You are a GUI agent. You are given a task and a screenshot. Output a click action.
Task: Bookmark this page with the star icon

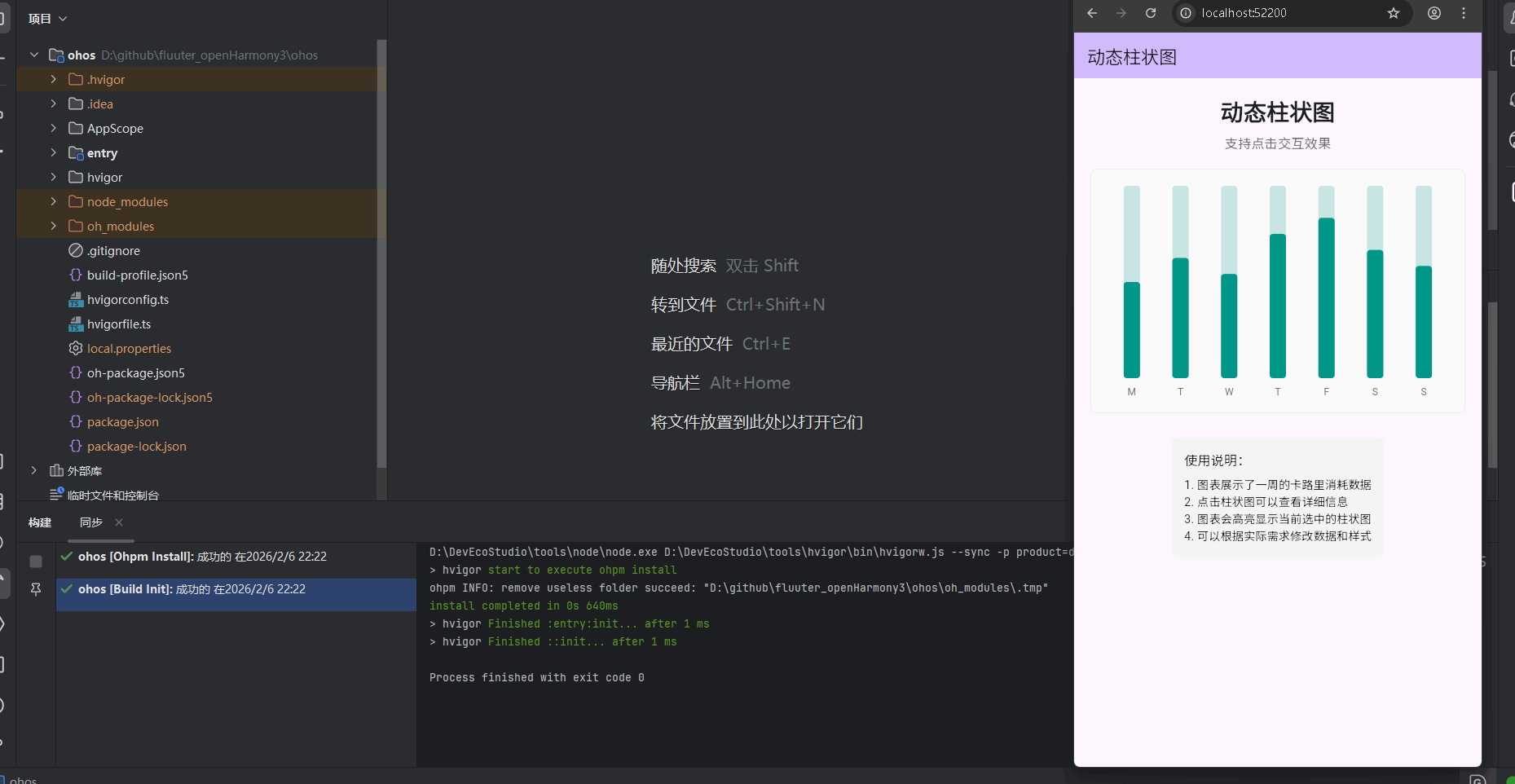[1394, 13]
